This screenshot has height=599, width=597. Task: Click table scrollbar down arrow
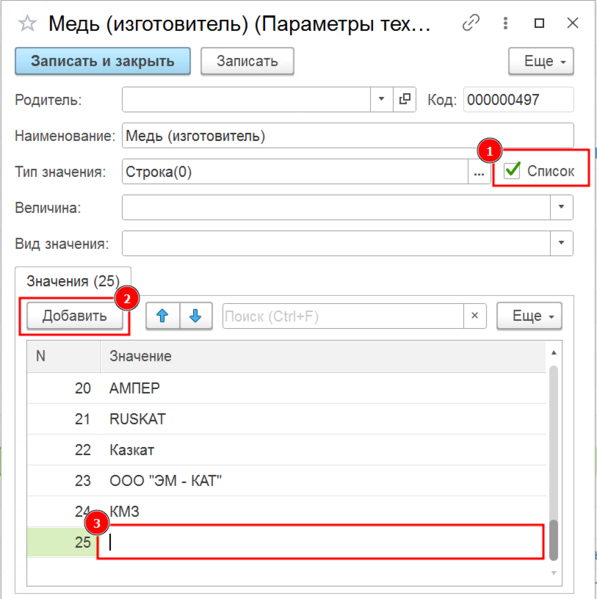tap(553, 573)
